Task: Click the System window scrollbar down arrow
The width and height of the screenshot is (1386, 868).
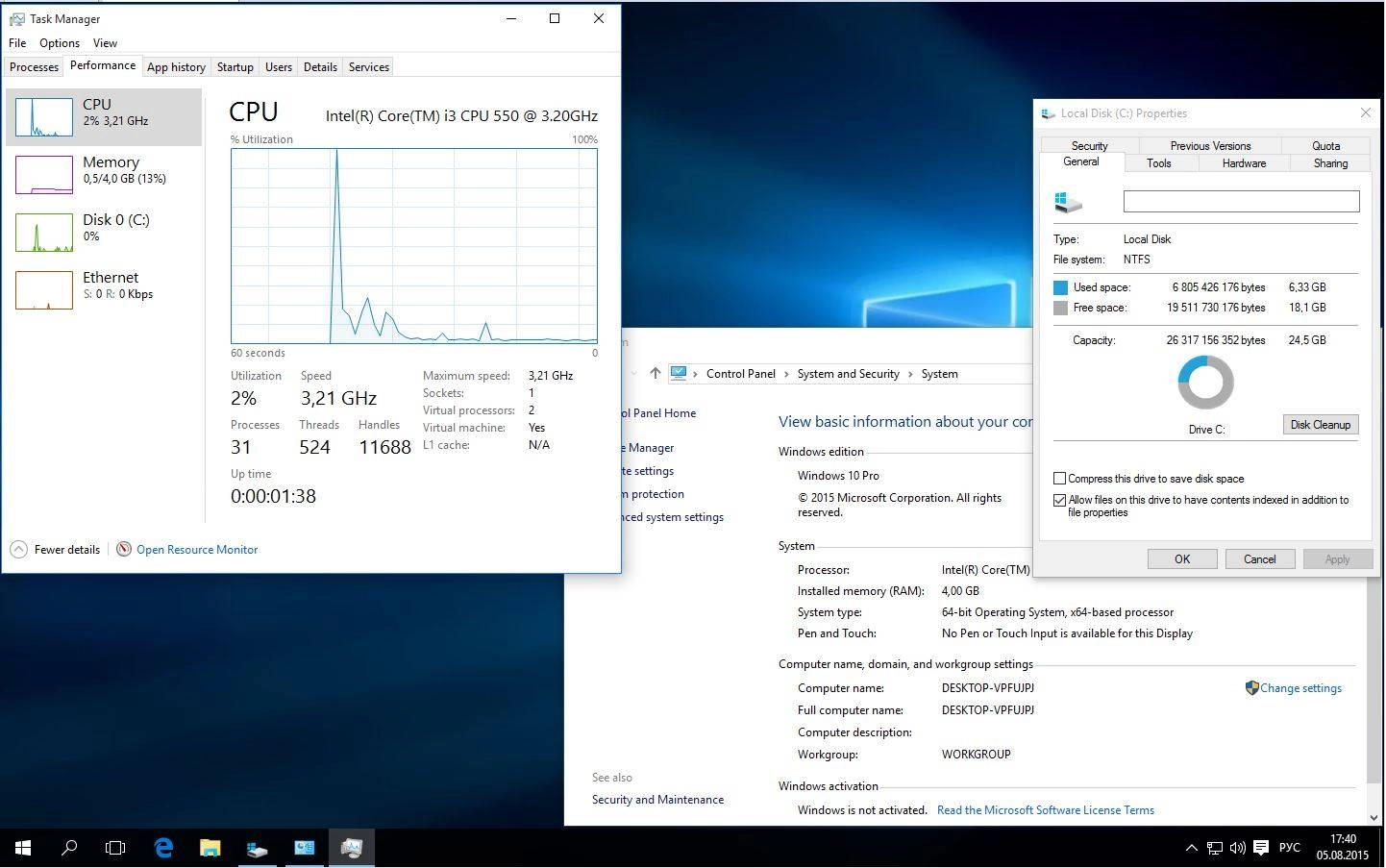Action: 1374,817
